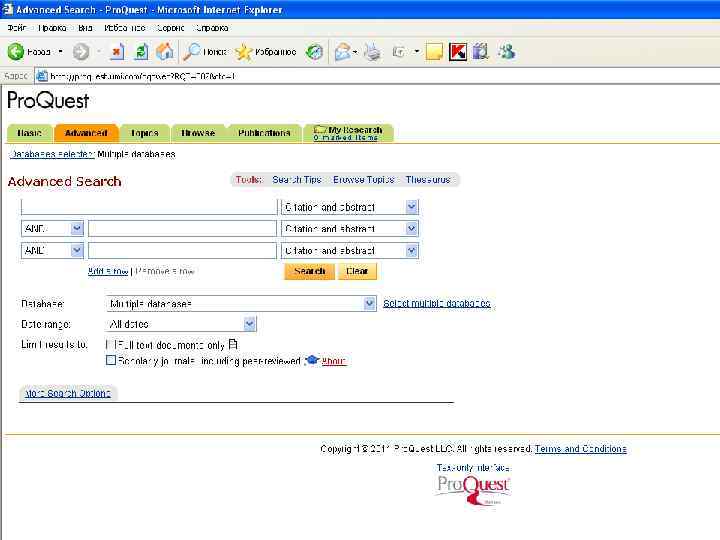Open the Edit button dropdown arrow
Viewport: 720px width, 540px height.
pos(416,52)
